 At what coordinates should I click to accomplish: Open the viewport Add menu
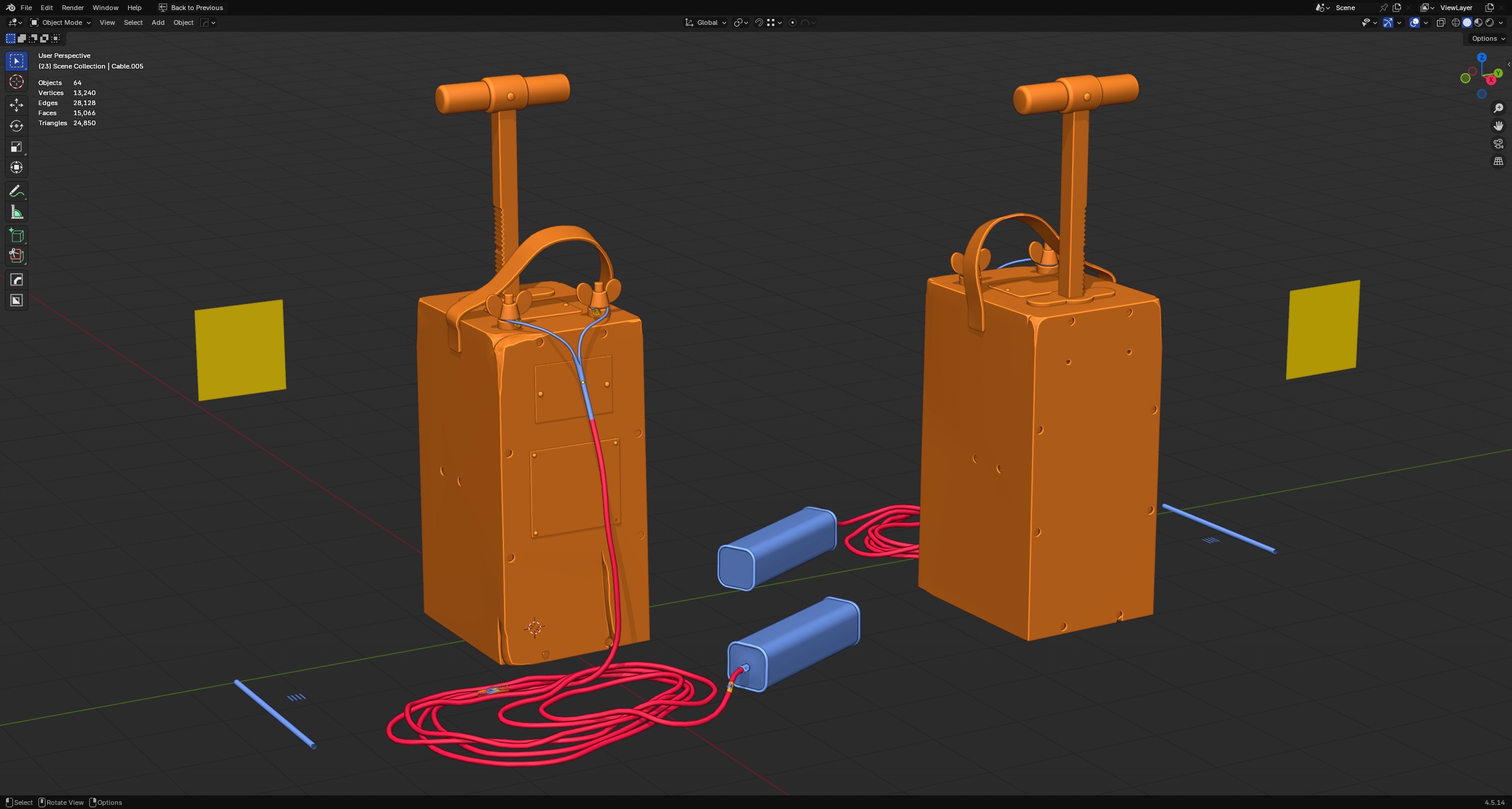(158, 22)
